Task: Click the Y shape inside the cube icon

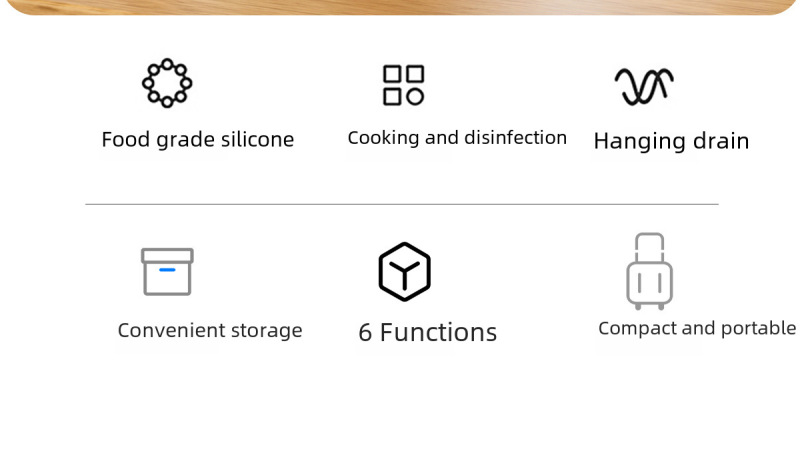Action: pyautogui.click(x=405, y=275)
